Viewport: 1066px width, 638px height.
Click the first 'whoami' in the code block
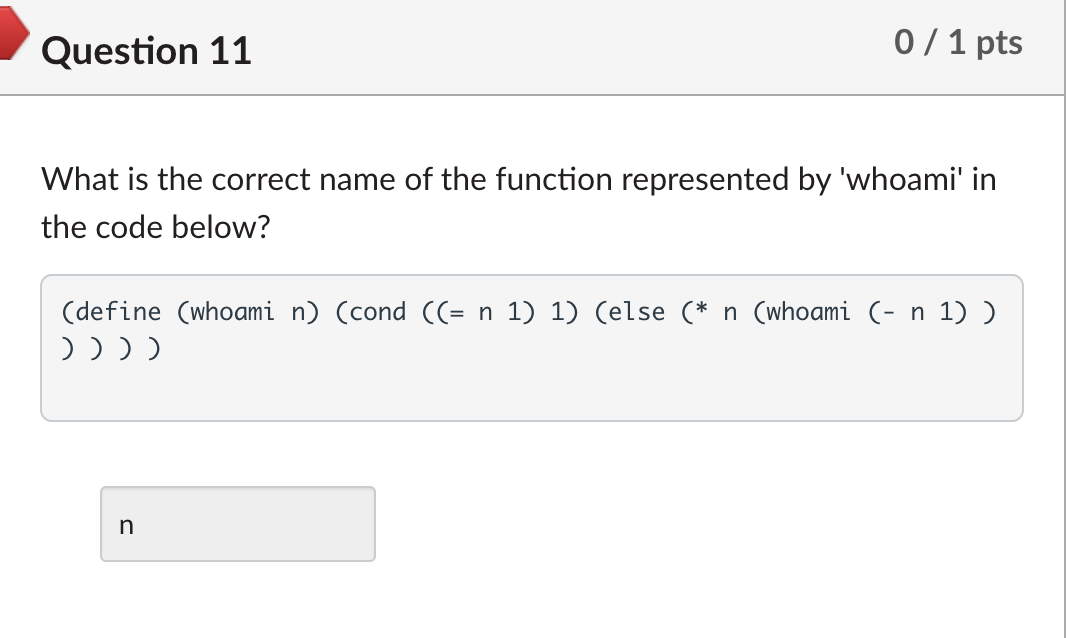[233, 312]
